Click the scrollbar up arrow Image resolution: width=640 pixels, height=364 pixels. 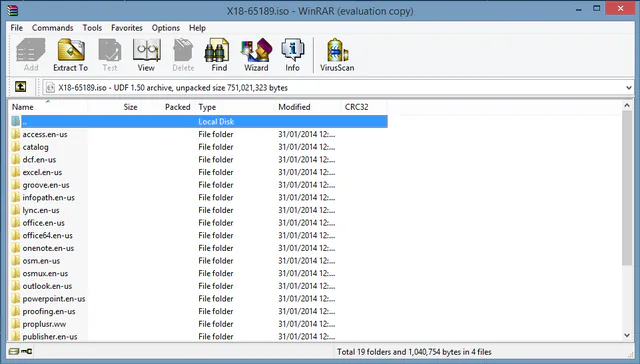tap(627, 106)
